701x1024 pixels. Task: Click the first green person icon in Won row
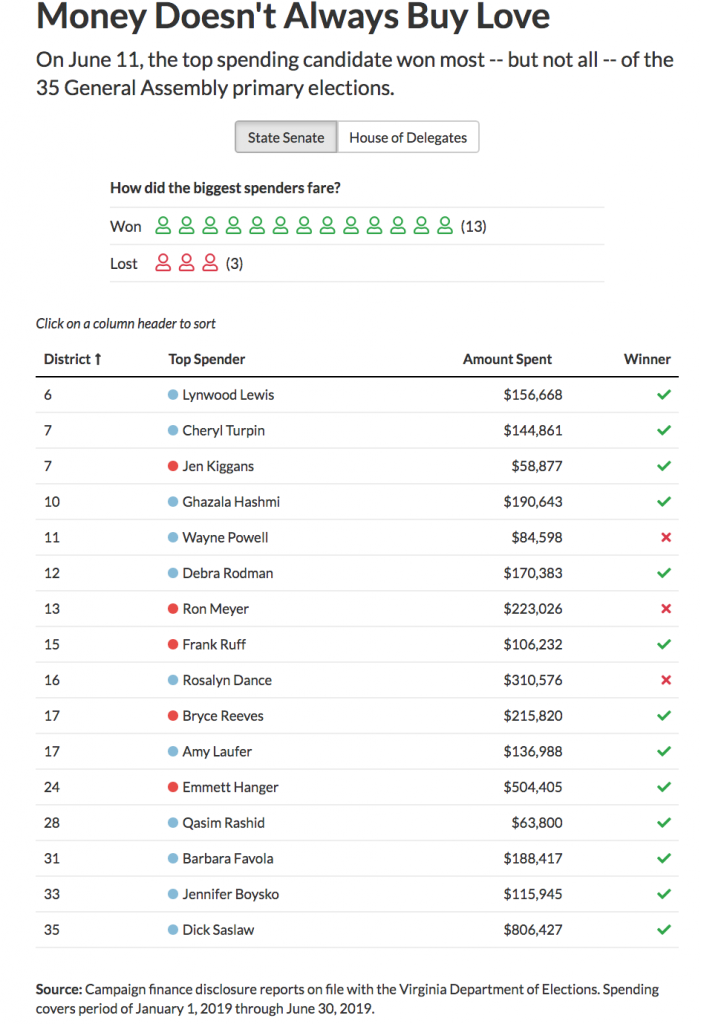tap(163, 226)
